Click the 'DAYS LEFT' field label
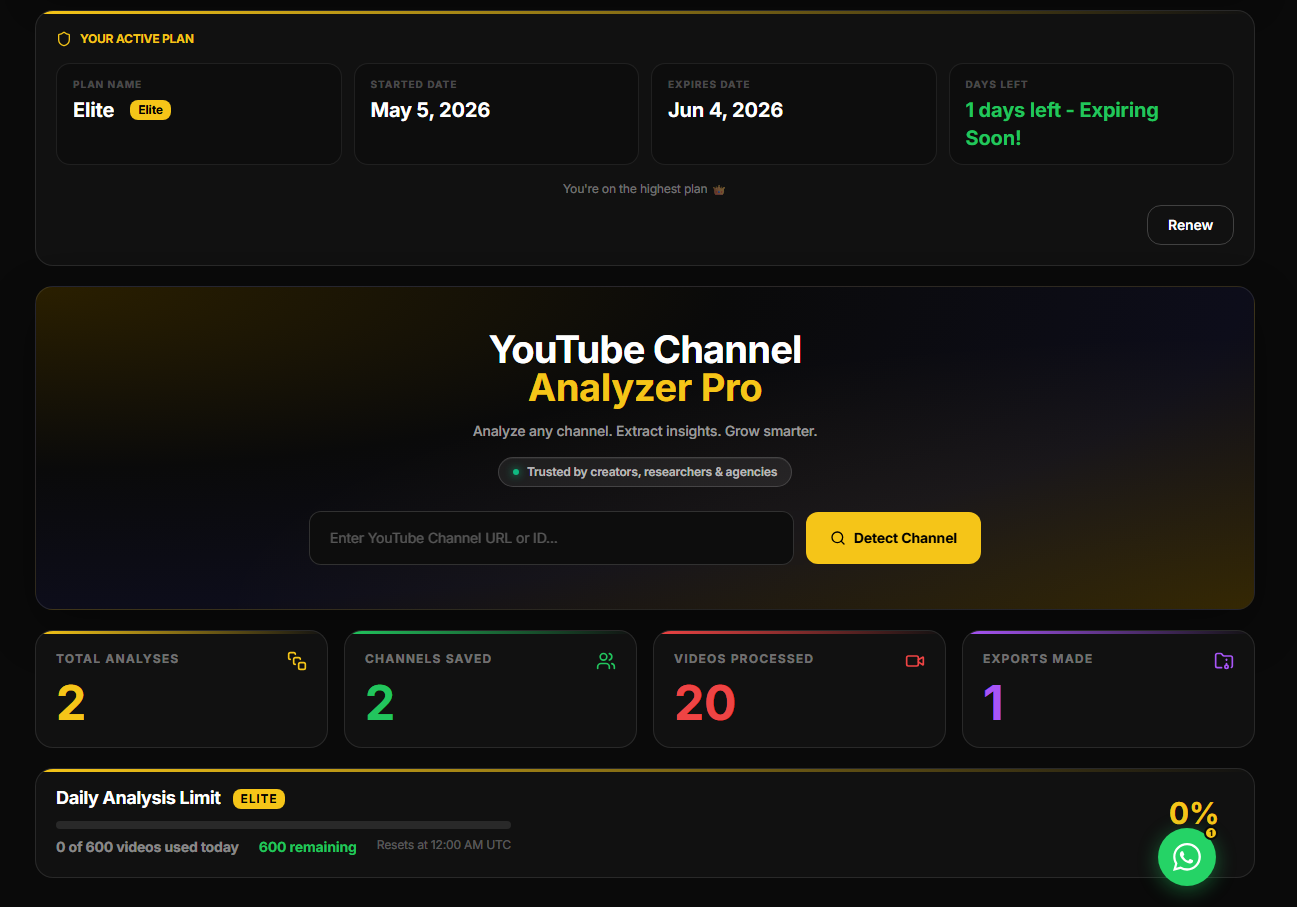Screen dimensions: 1297x907 pos(996,85)
